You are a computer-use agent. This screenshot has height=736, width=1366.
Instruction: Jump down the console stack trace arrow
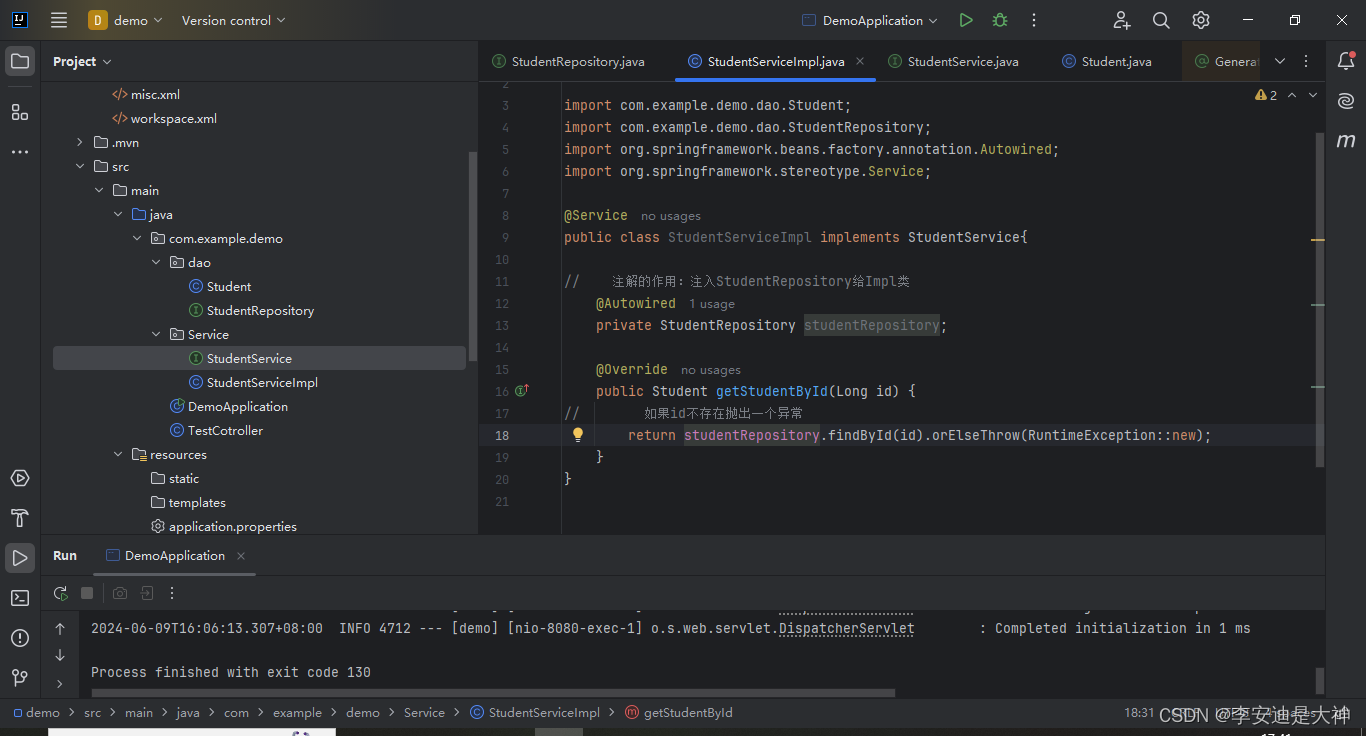(x=60, y=655)
